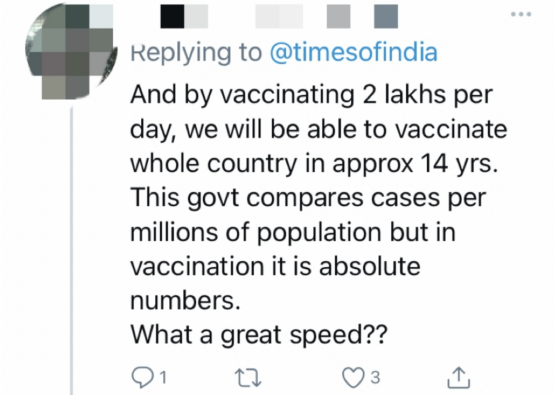This screenshot has width=554, height=396.
Task: Click the word 'numbers.' in the tweet
Action: (185, 300)
